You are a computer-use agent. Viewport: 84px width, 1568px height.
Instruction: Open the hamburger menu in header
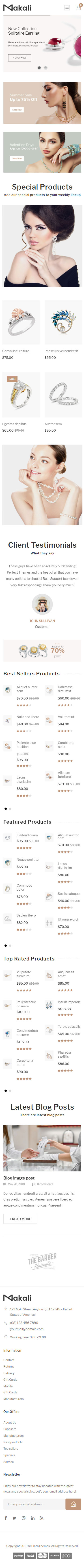tap(67, 8)
